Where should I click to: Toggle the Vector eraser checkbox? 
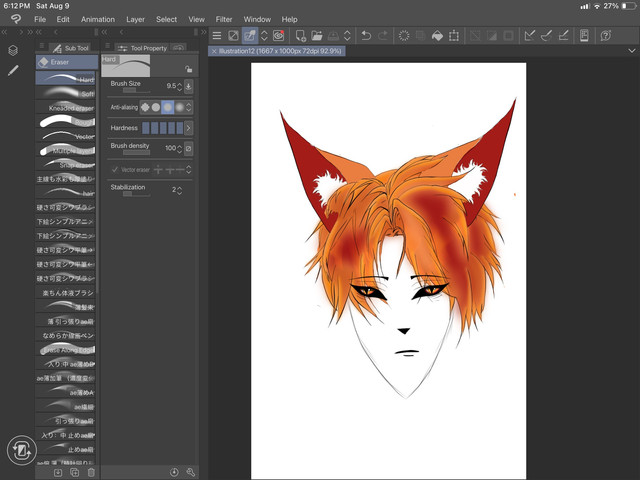coord(115,170)
